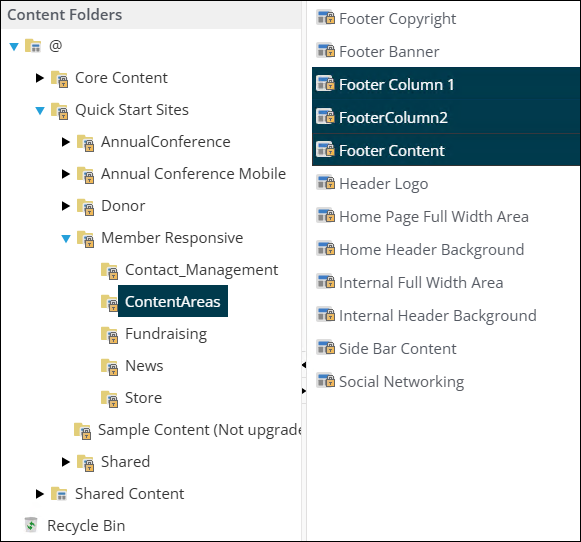The height and width of the screenshot is (542, 581).
Task: Collapse the Member Responsive node
Action: tap(66, 238)
